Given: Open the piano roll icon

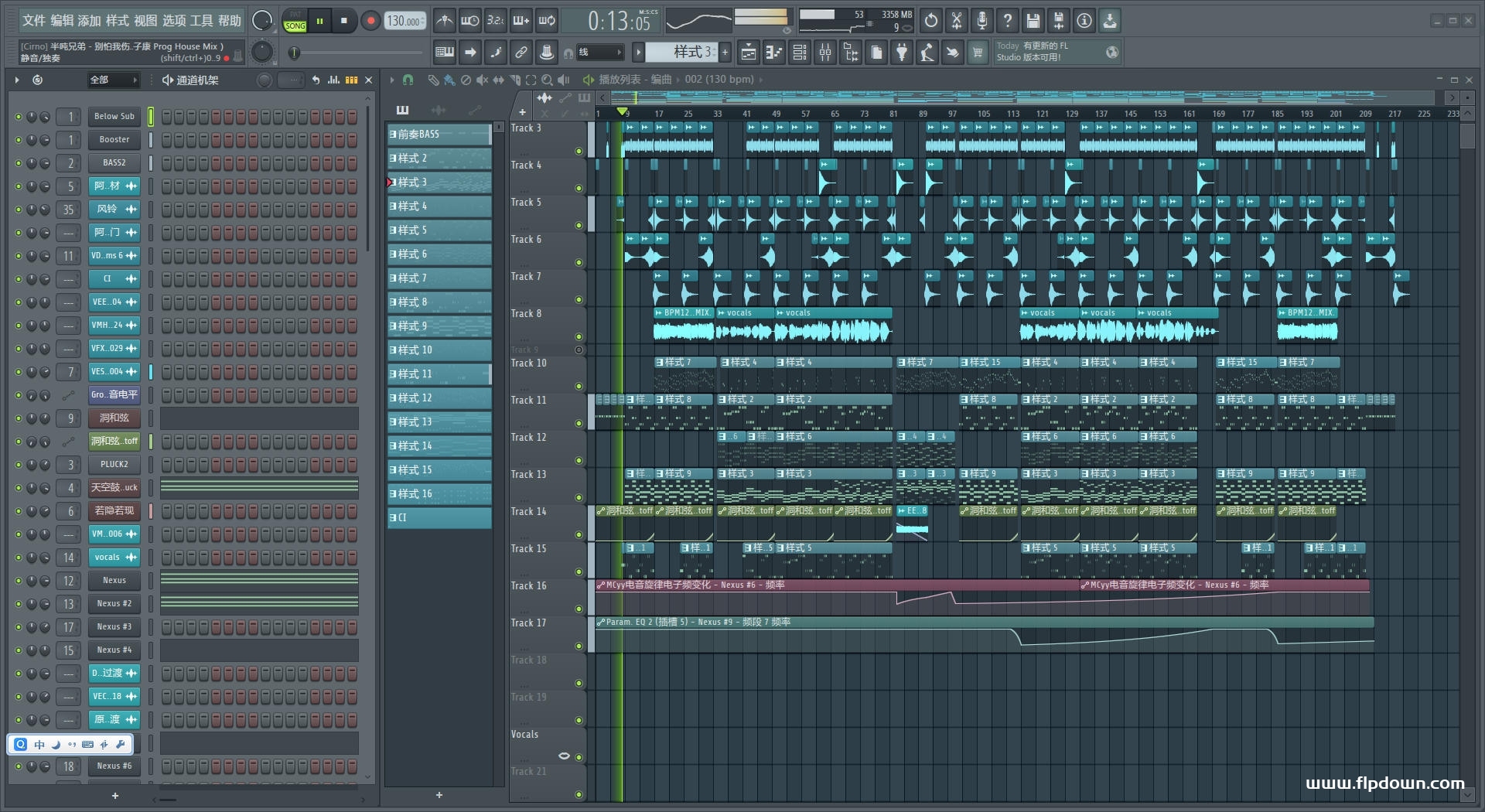Looking at the screenshot, I should pos(773,53).
